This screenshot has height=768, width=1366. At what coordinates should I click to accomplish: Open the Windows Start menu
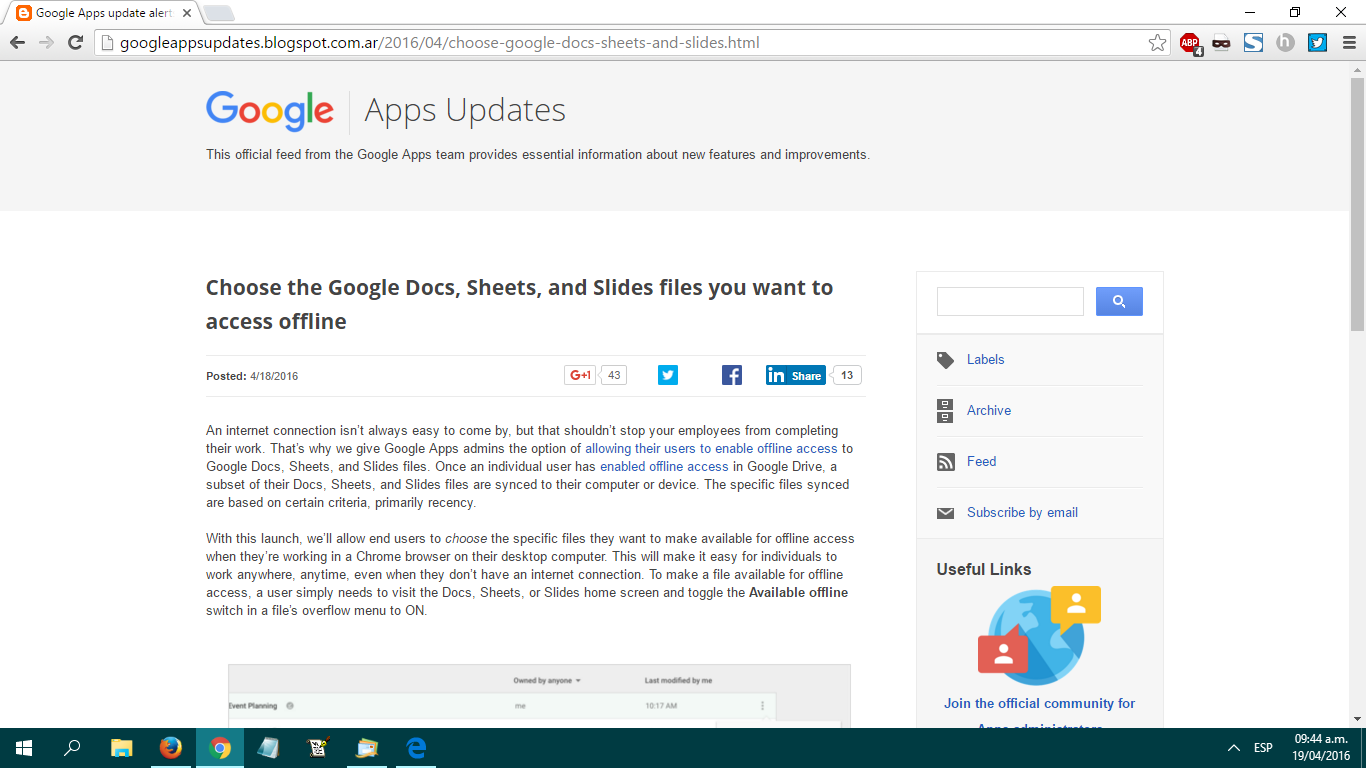(x=23, y=748)
